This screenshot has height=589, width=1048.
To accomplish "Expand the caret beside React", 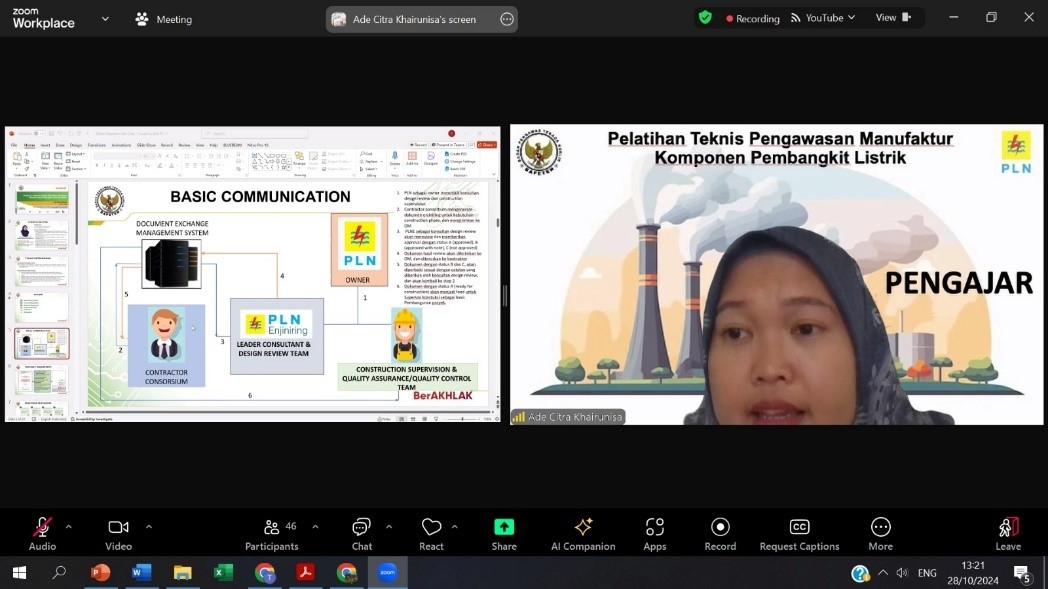I will click(x=454, y=527).
